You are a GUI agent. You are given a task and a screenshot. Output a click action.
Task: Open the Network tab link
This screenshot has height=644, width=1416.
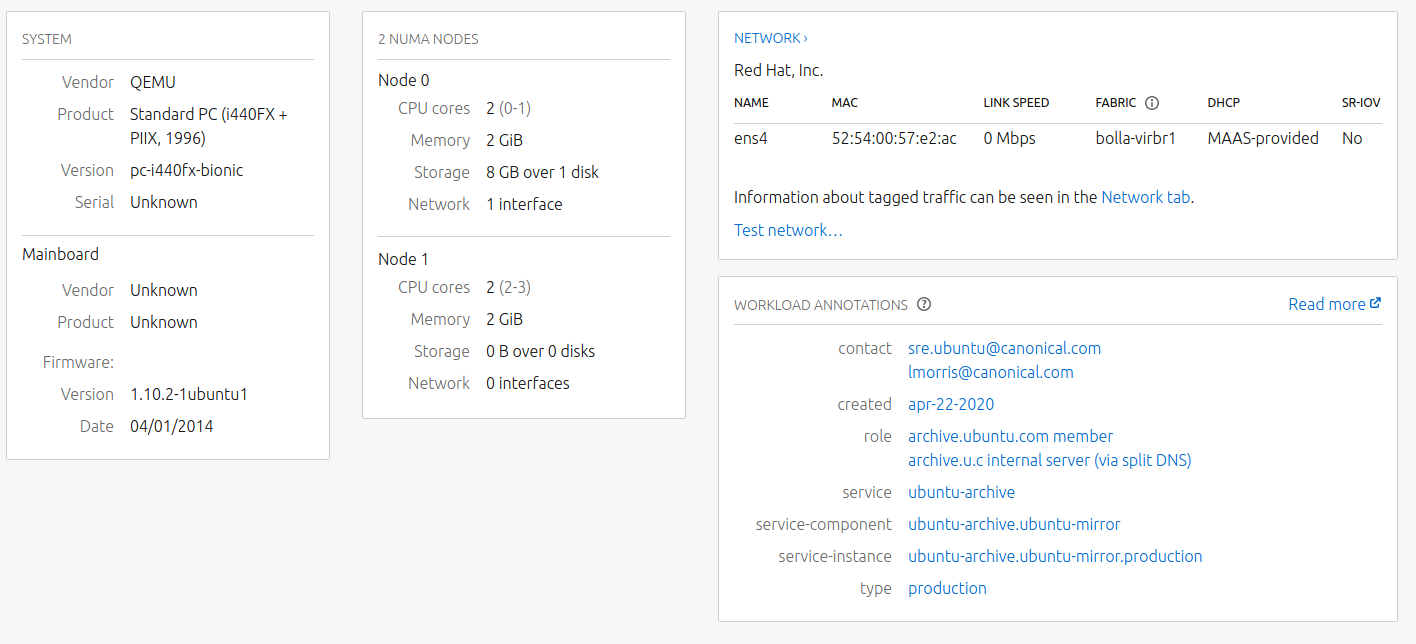click(x=1145, y=197)
